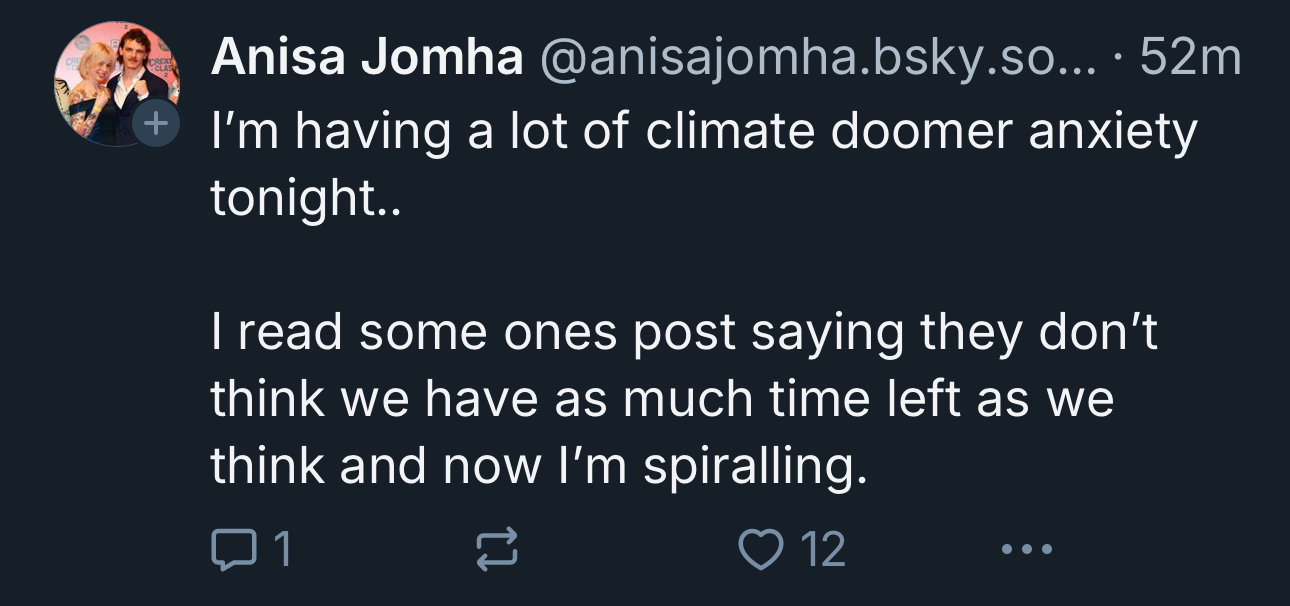The height and width of the screenshot is (606, 1290).
Task: Click the line "think we have as much time left as we"
Action: pyautogui.click(x=662, y=398)
